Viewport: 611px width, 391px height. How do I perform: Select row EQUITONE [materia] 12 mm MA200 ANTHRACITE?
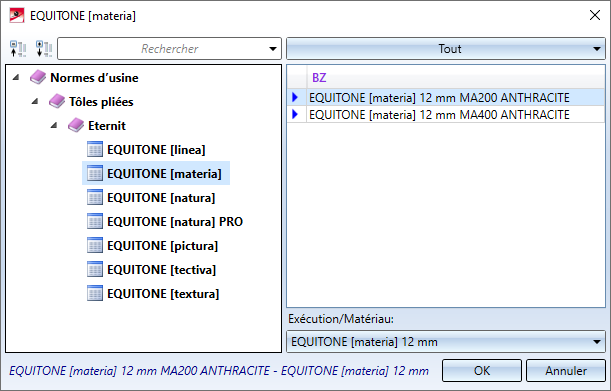point(446,97)
